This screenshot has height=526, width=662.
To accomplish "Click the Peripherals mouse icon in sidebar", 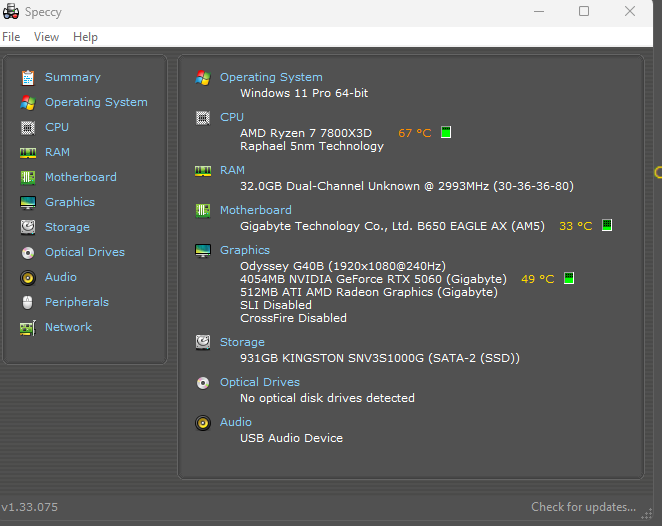I will pos(28,302).
